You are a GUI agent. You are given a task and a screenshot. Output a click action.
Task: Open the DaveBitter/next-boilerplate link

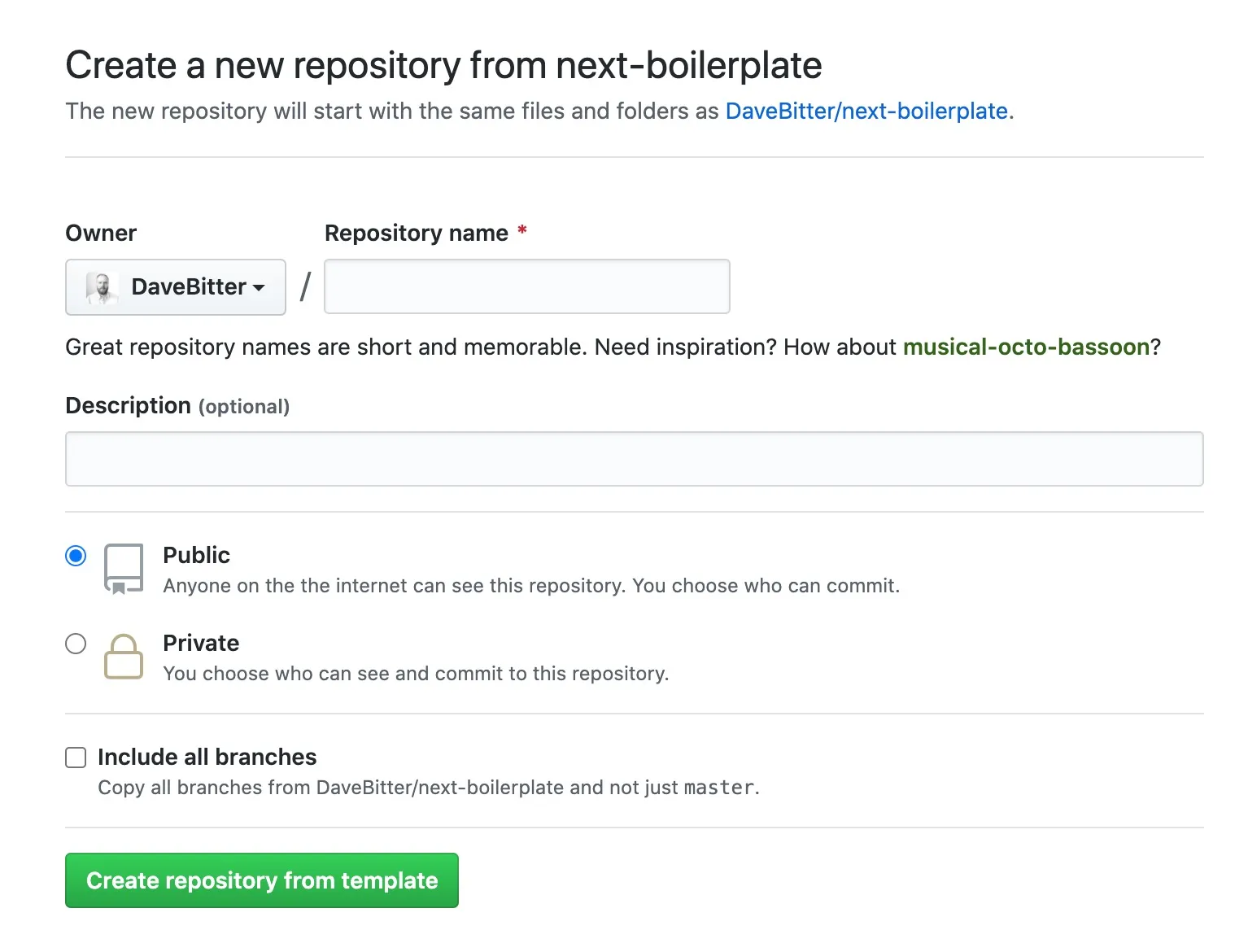[866, 111]
